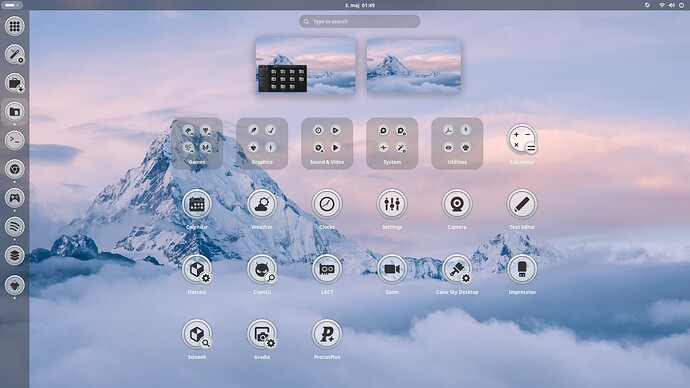The image size is (690, 388).
Task: Open the Calculator app
Action: point(522,139)
